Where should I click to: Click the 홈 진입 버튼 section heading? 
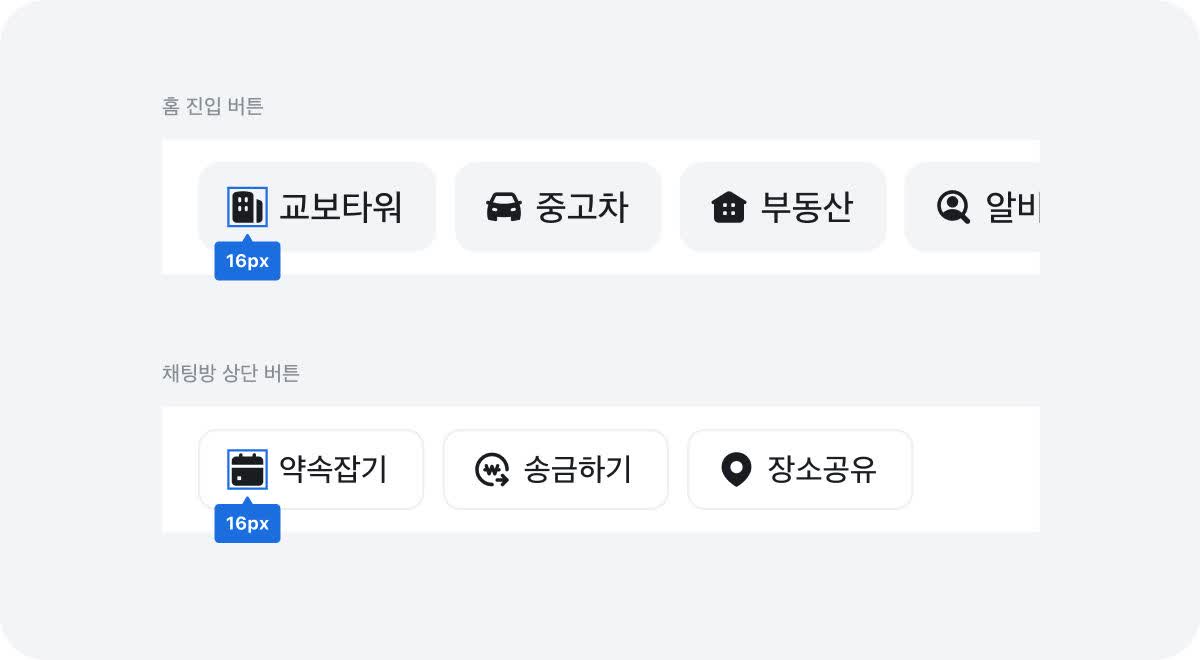coord(212,106)
